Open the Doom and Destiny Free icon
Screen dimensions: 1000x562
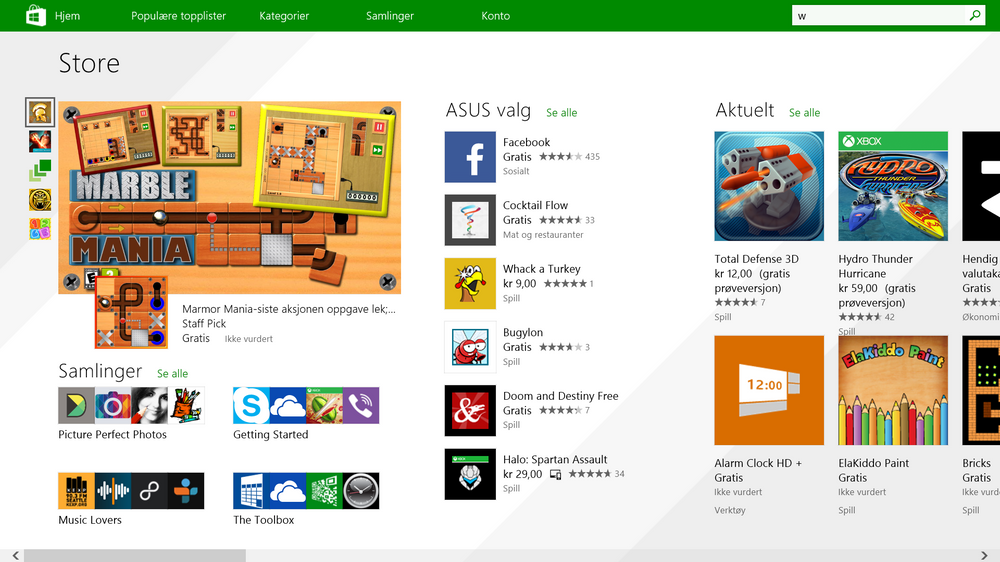pyautogui.click(x=470, y=411)
